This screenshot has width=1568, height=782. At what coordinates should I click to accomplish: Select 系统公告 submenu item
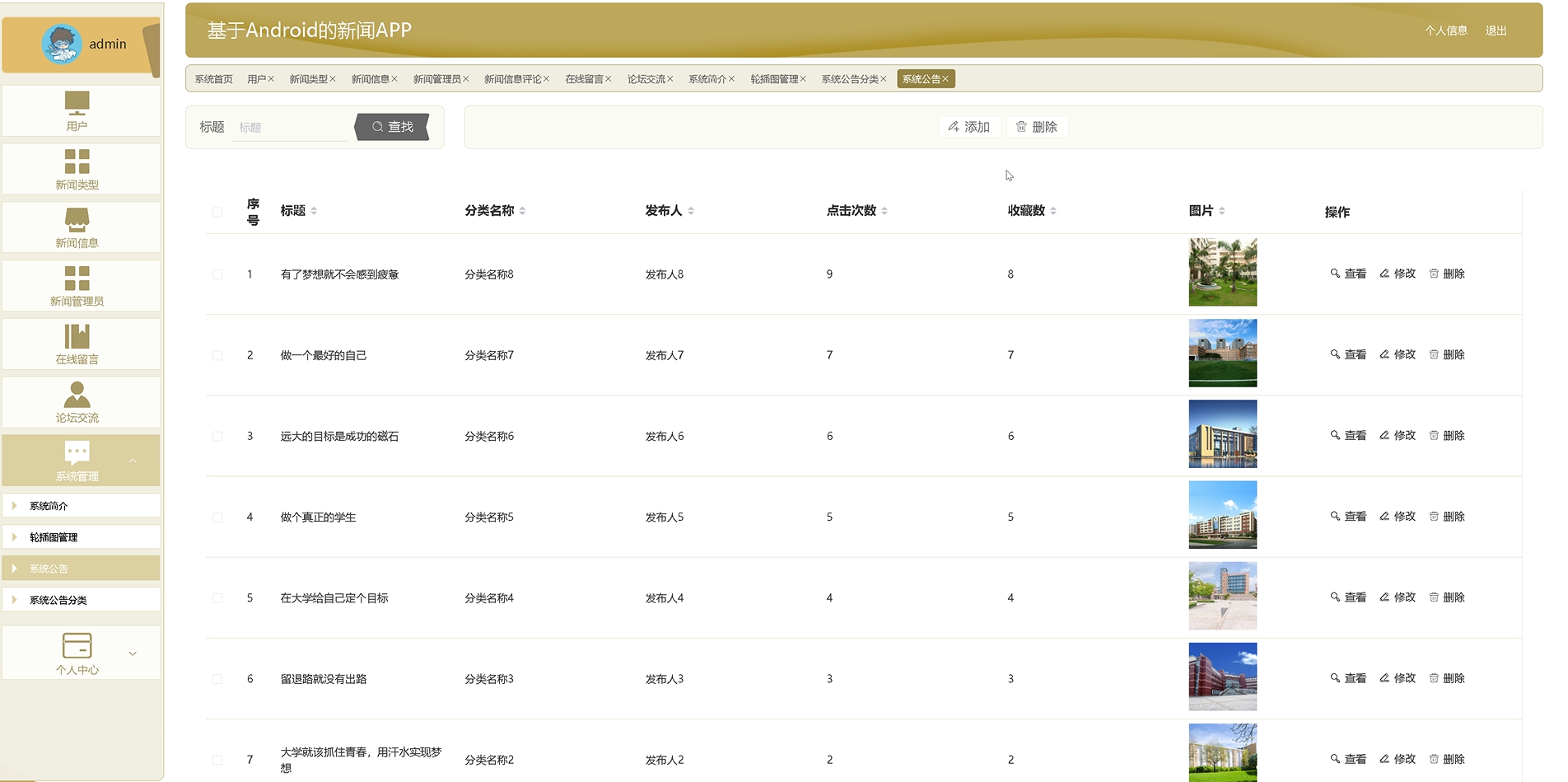[x=81, y=569]
